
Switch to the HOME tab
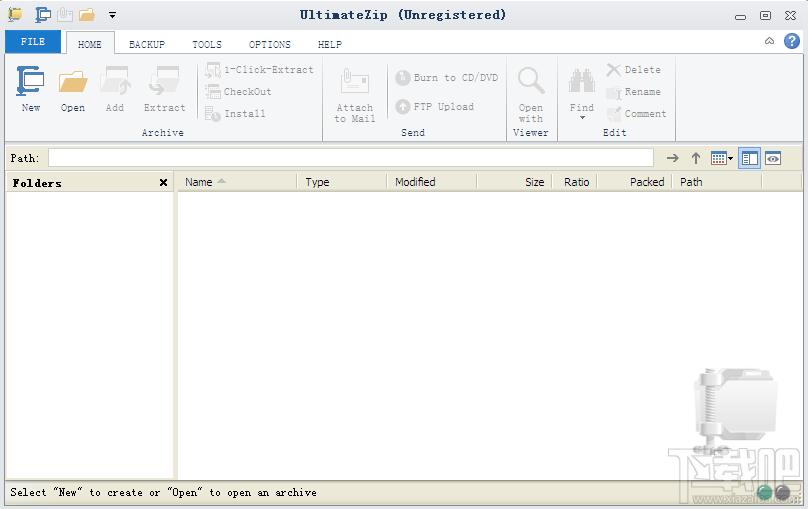(x=90, y=44)
